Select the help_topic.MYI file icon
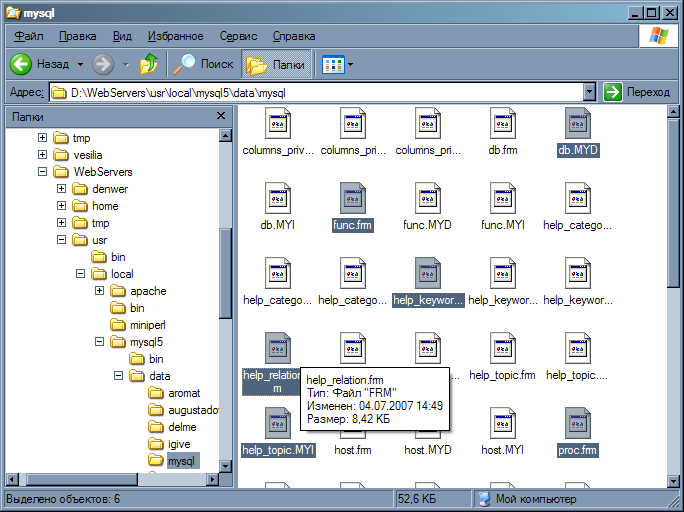The height and width of the screenshot is (512, 684). 277,423
